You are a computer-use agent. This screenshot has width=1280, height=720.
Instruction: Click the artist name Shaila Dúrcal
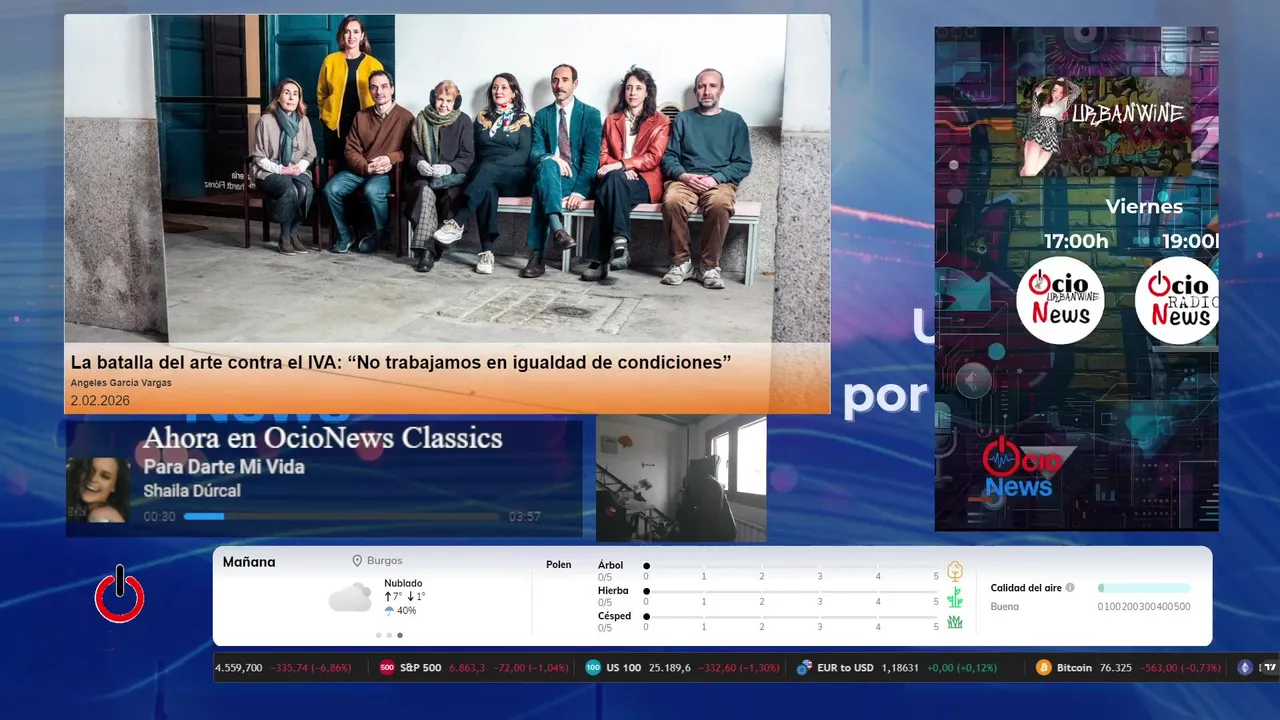coord(192,491)
